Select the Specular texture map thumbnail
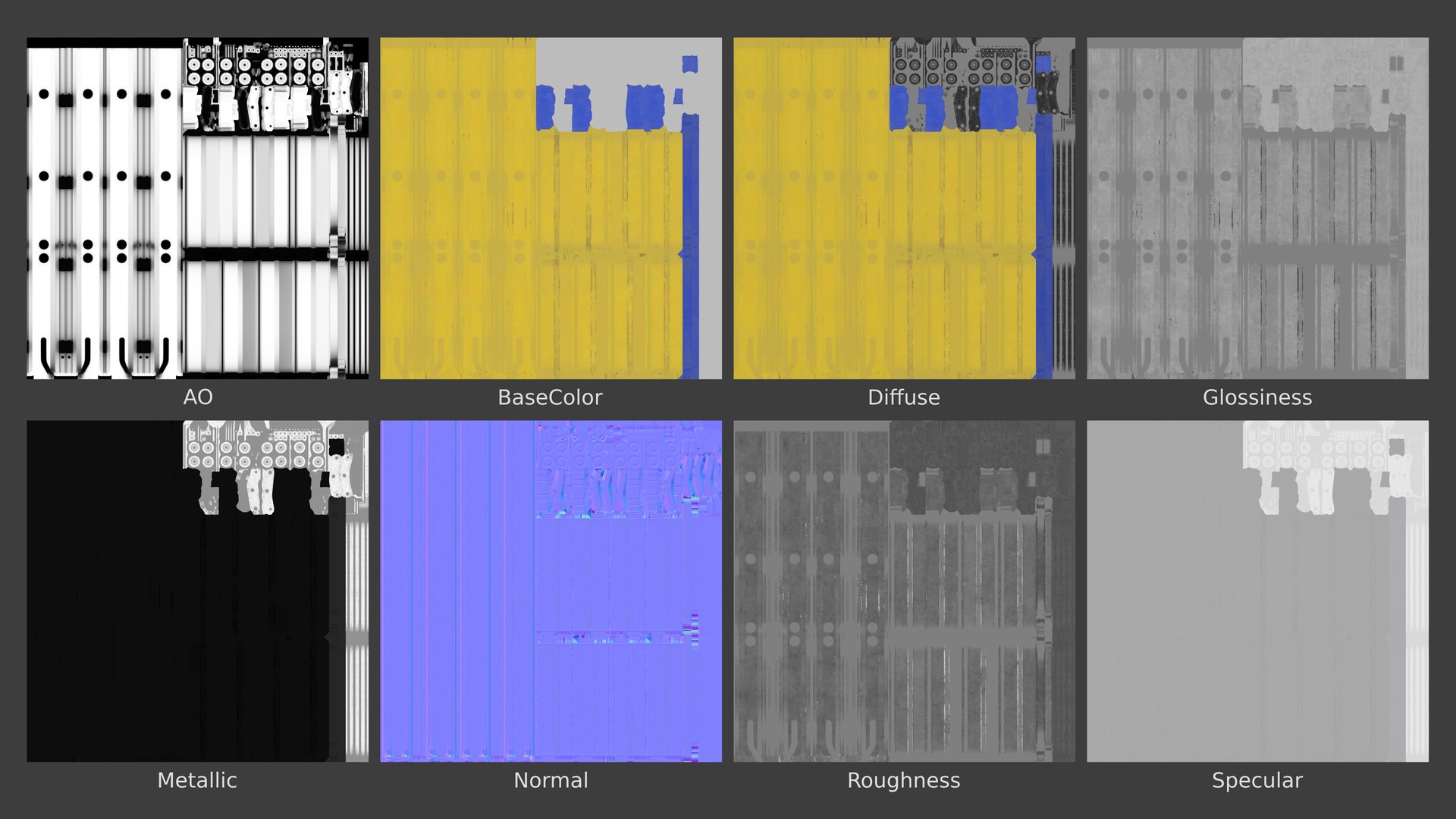This screenshot has width=1456, height=819. 1257,591
